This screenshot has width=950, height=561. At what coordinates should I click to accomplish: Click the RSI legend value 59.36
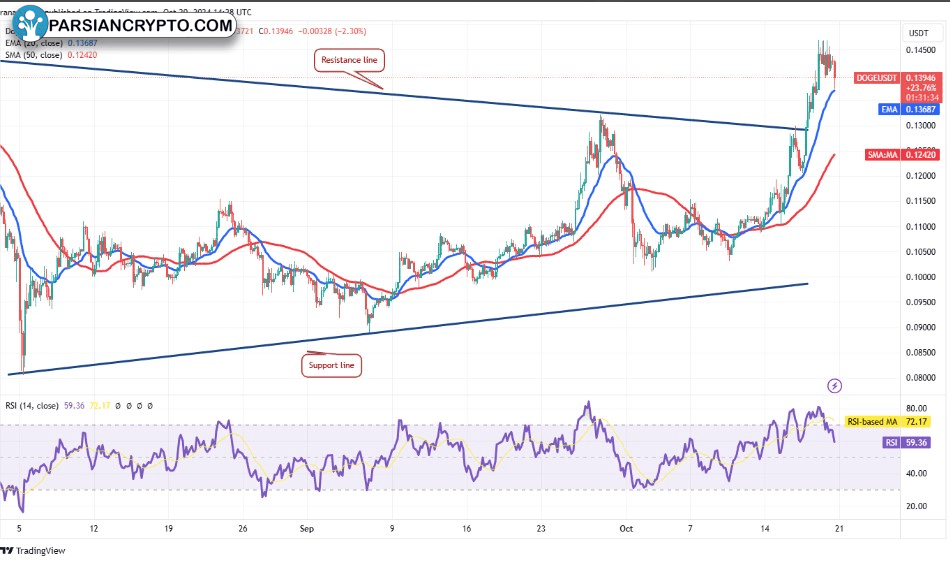75,406
